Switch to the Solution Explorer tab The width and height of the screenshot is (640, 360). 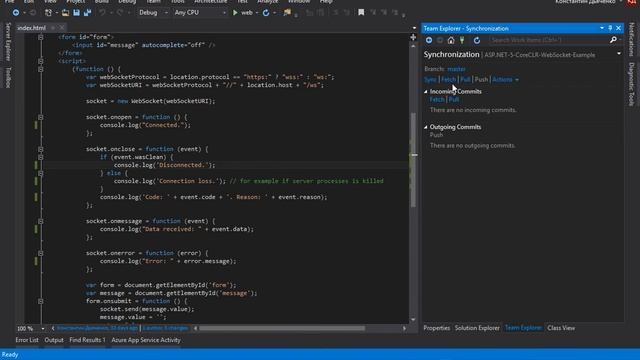pyautogui.click(x=477, y=328)
